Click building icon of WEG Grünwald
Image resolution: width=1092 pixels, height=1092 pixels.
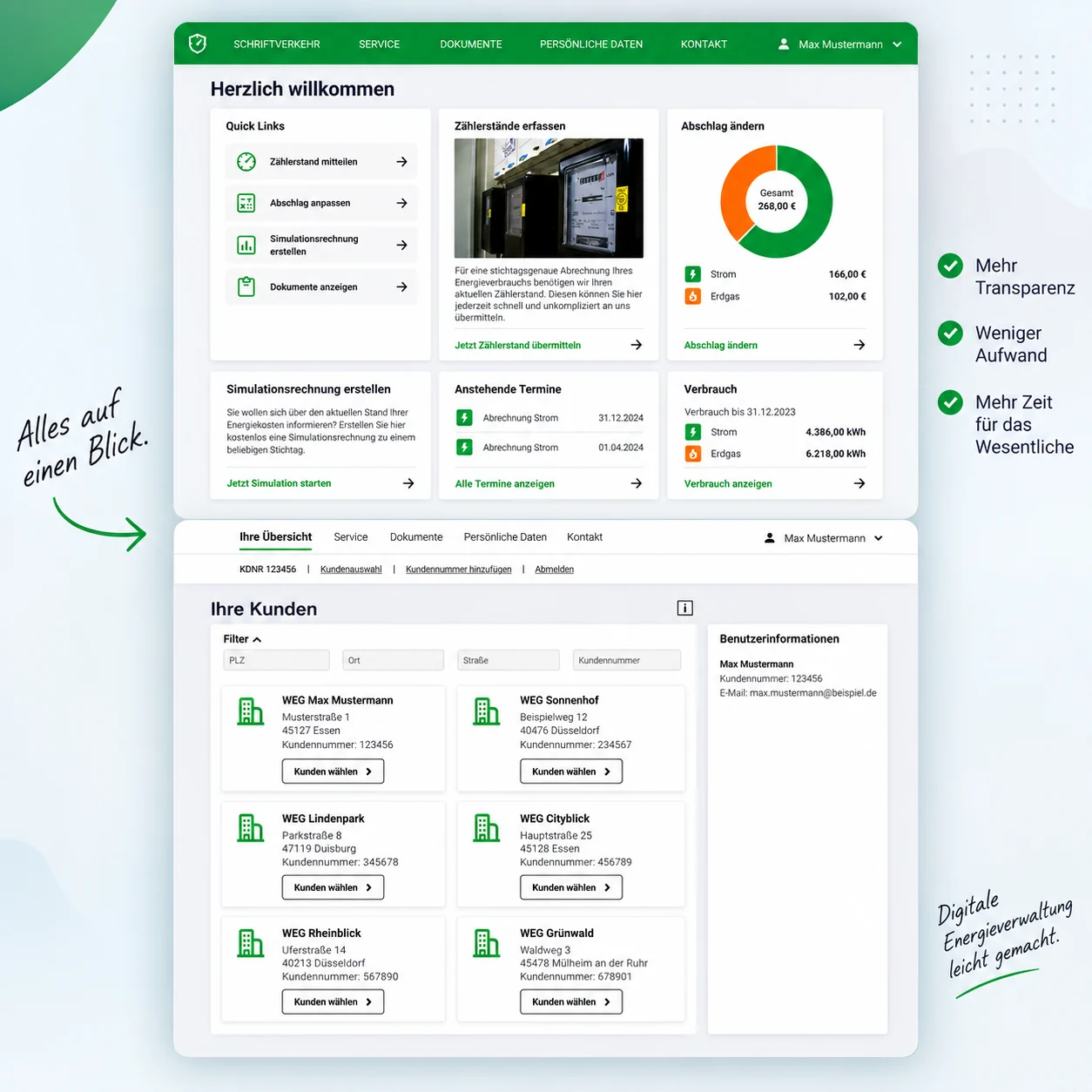tap(487, 943)
